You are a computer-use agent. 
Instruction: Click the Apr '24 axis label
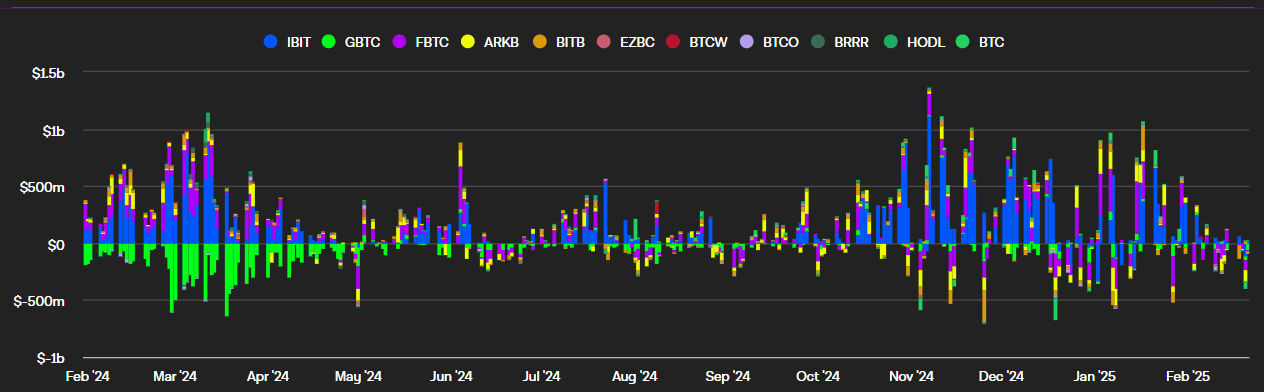(x=267, y=376)
